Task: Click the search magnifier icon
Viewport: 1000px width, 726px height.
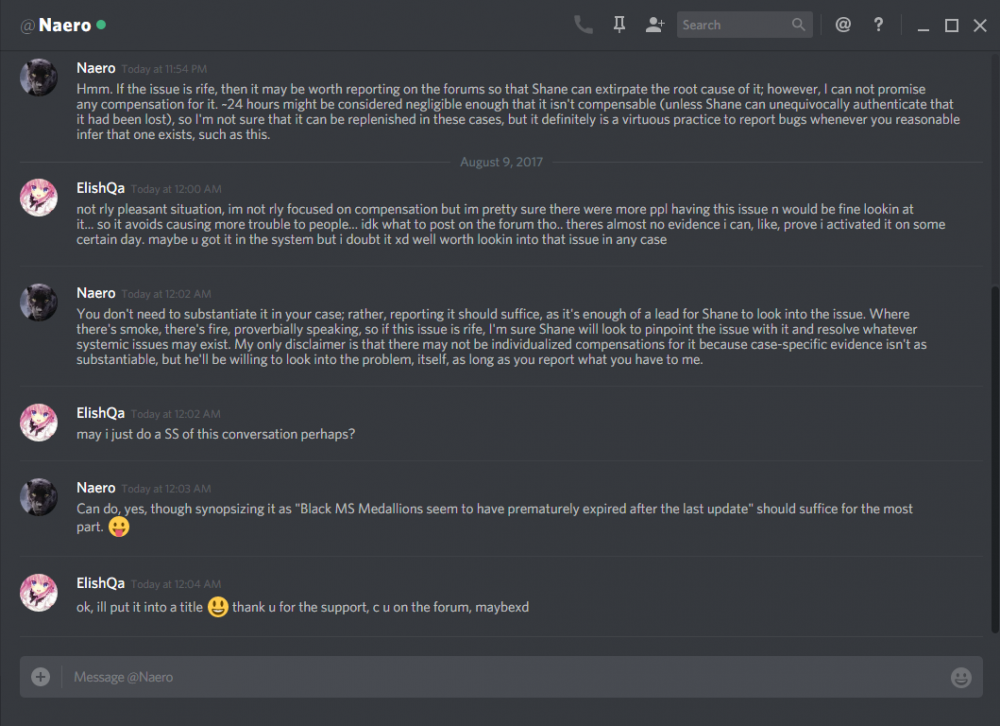Action: 798,25
